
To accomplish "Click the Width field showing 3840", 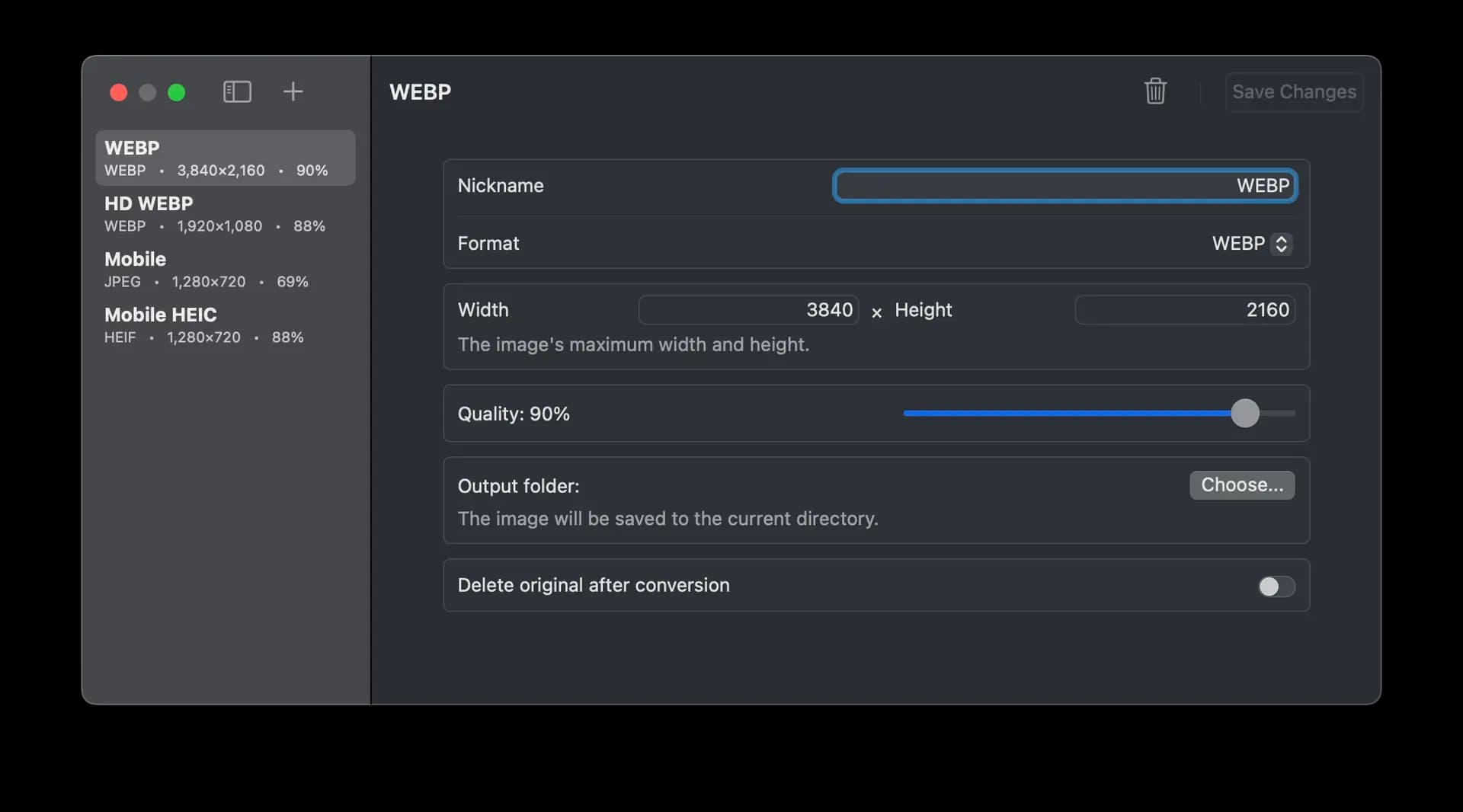I will pyautogui.click(x=748, y=310).
